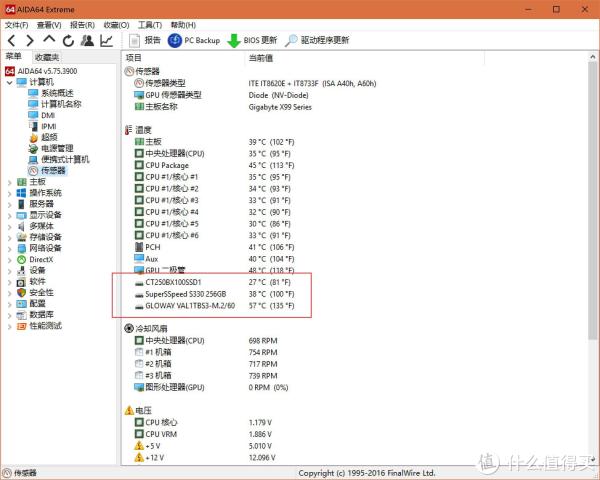Go up one level with Up arrow
The image size is (600, 480).
point(49,39)
